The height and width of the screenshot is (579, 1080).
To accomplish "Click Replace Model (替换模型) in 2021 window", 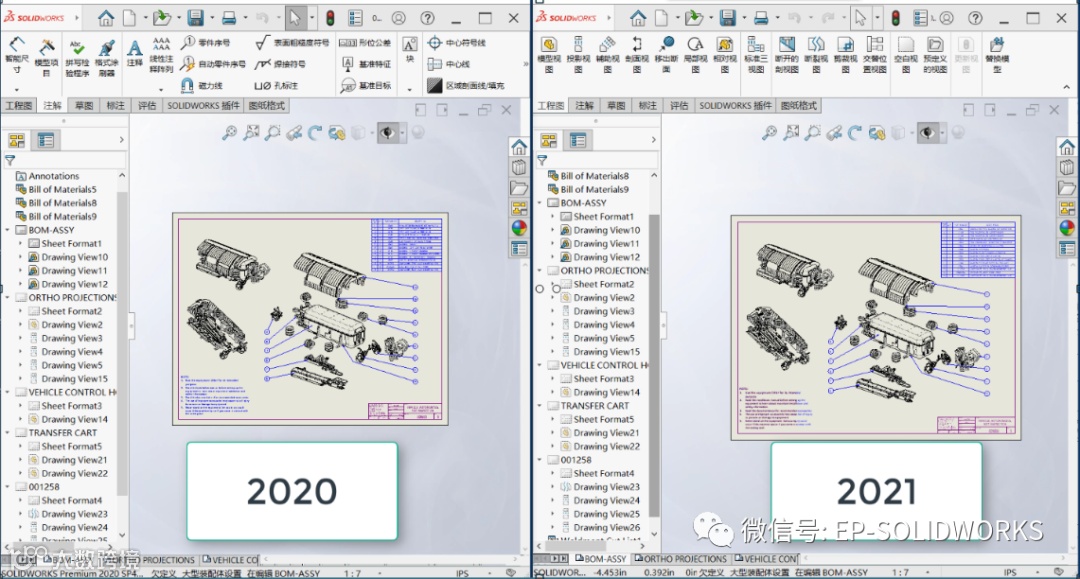I will (997, 55).
